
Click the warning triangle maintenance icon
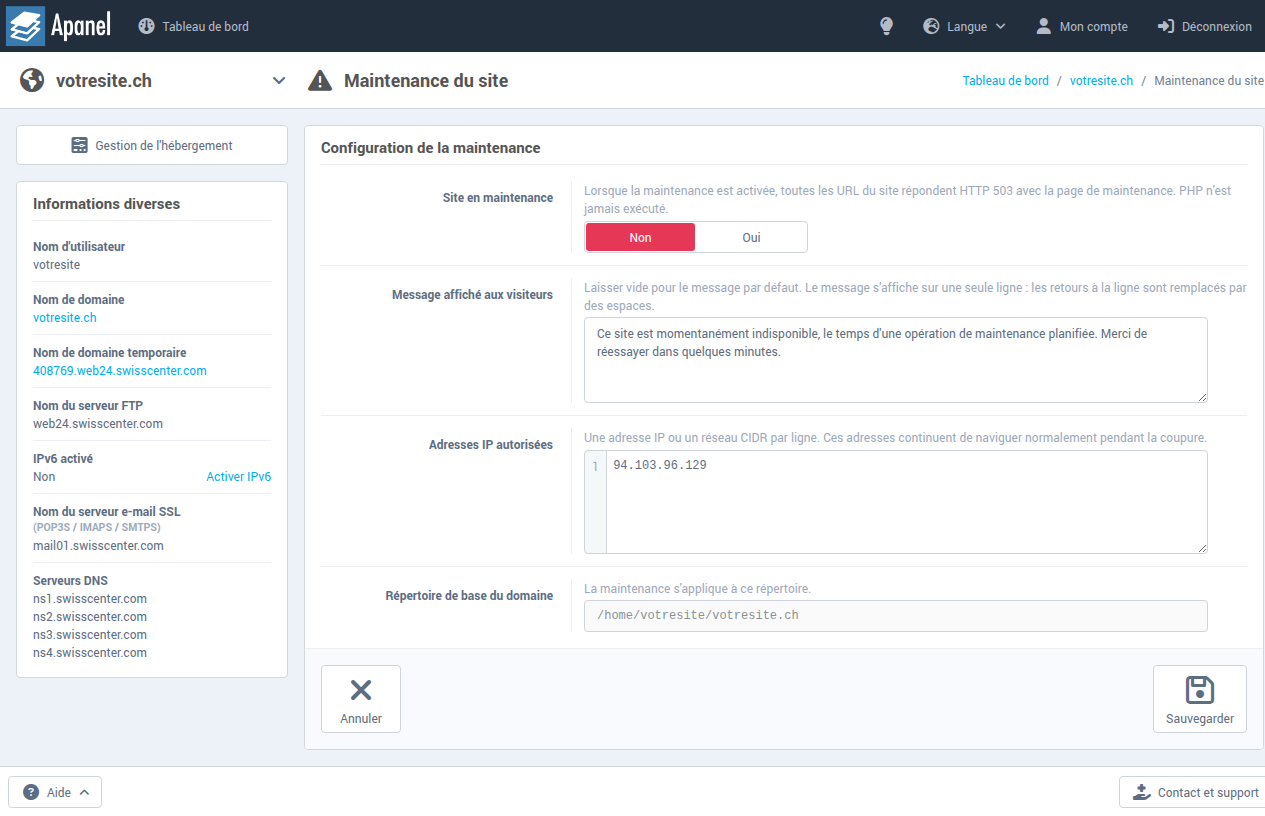point(320,81)
